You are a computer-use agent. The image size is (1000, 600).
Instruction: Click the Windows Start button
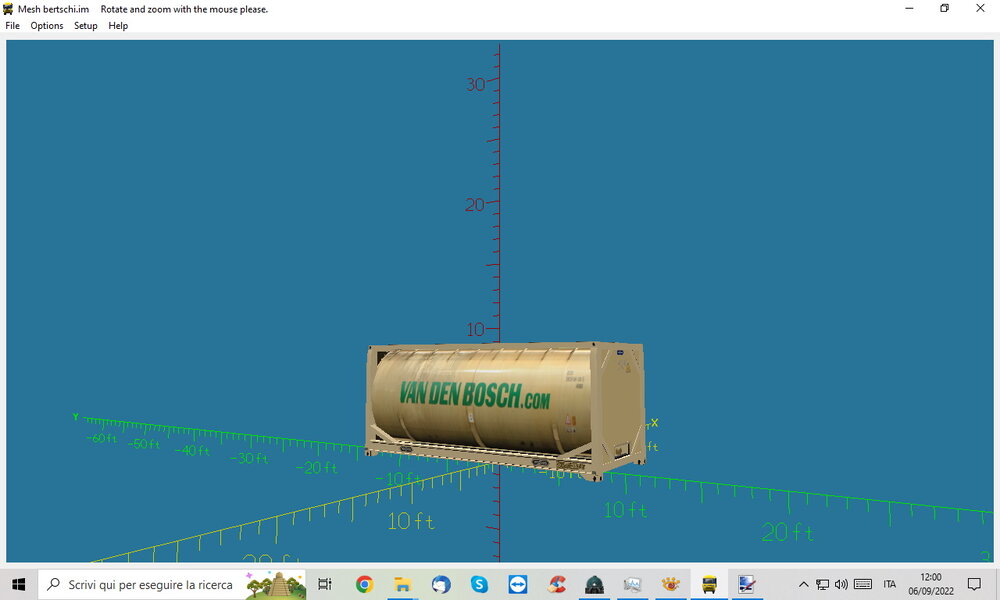(18, 584)
